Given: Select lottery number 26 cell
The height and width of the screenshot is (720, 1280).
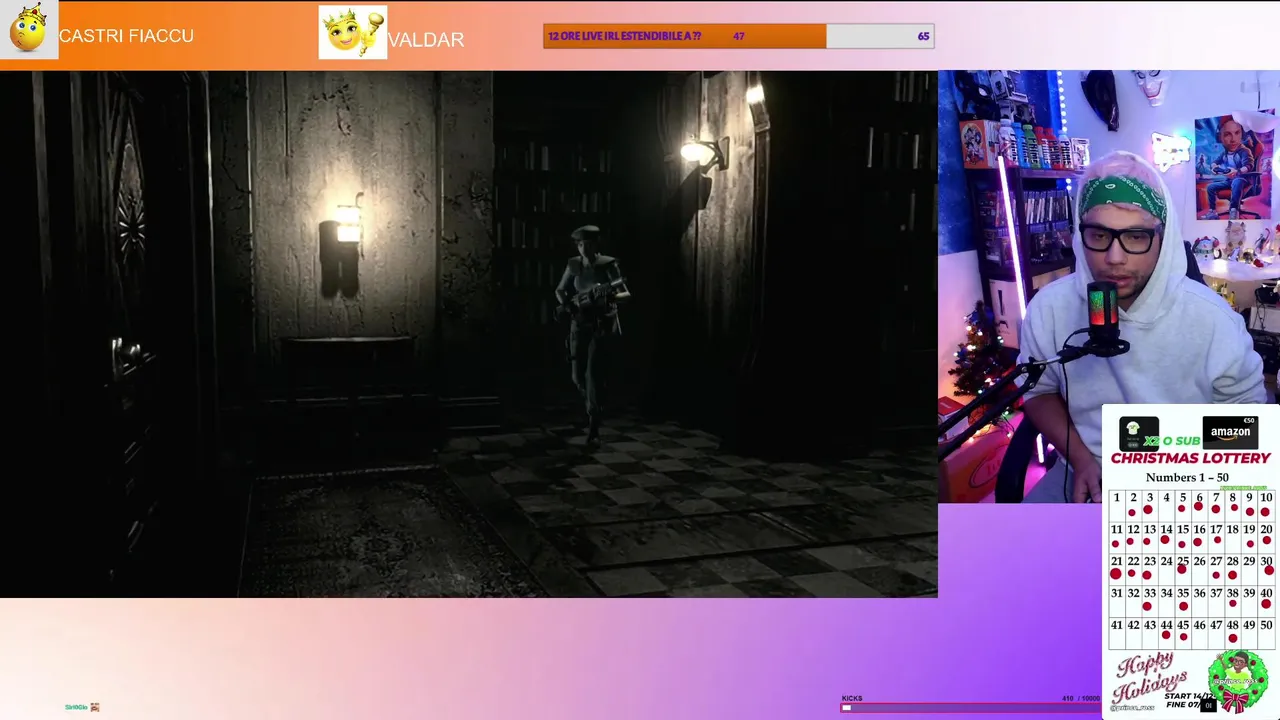Looking at the screenshot, I should (x=1200, y=569).
